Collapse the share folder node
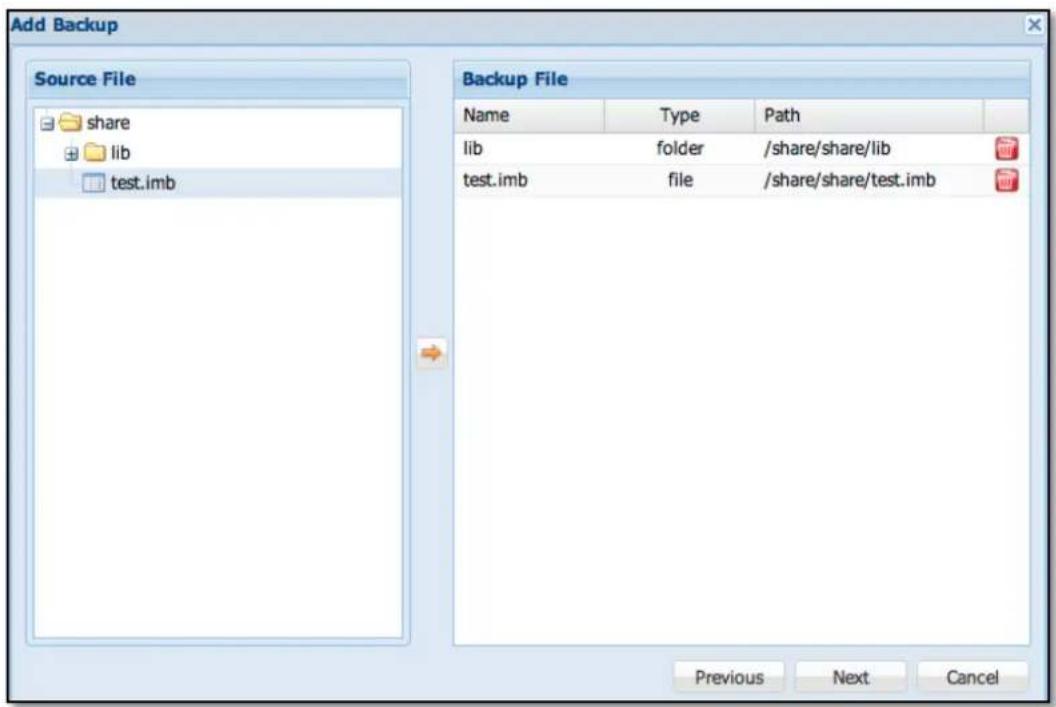 (x=46, y=124)
